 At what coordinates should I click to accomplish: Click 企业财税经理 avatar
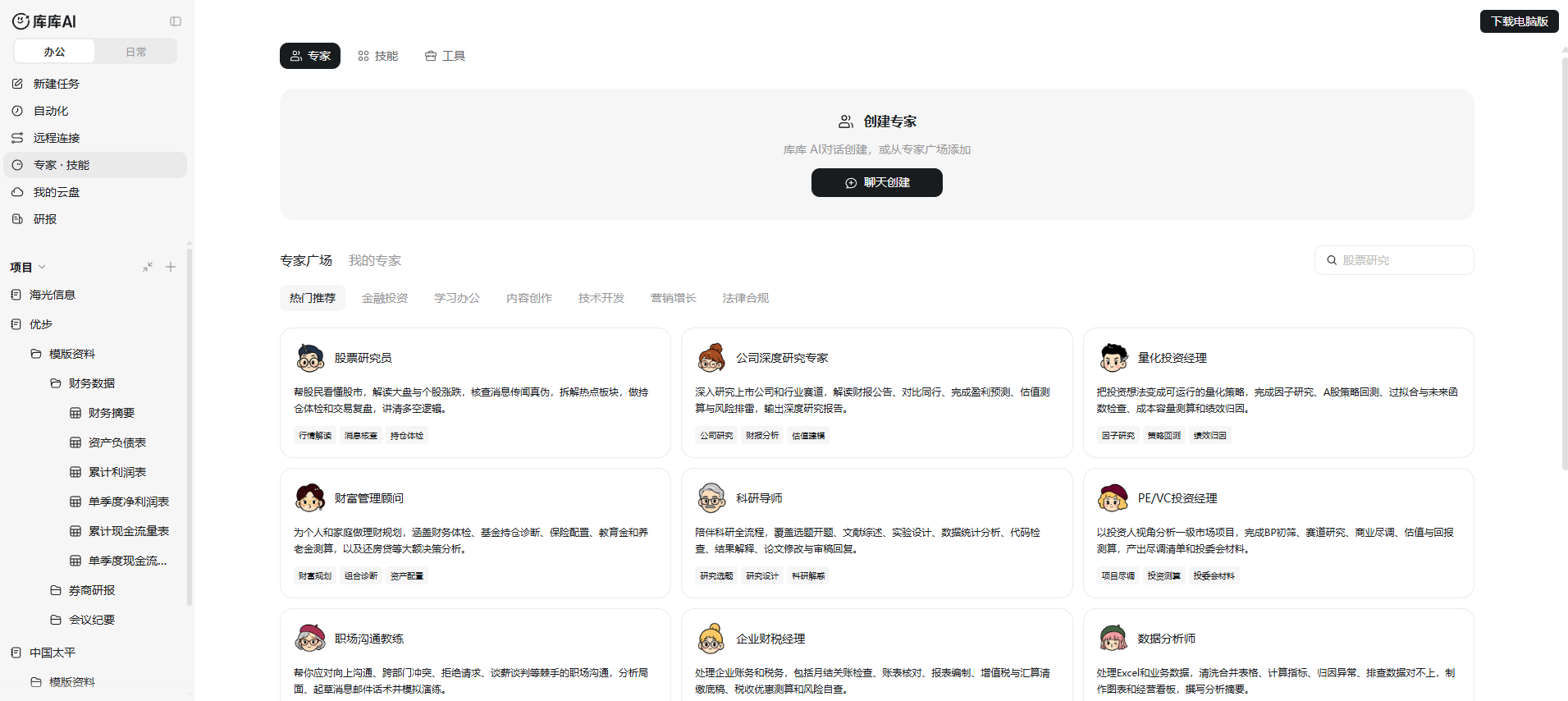pos(711,639)
